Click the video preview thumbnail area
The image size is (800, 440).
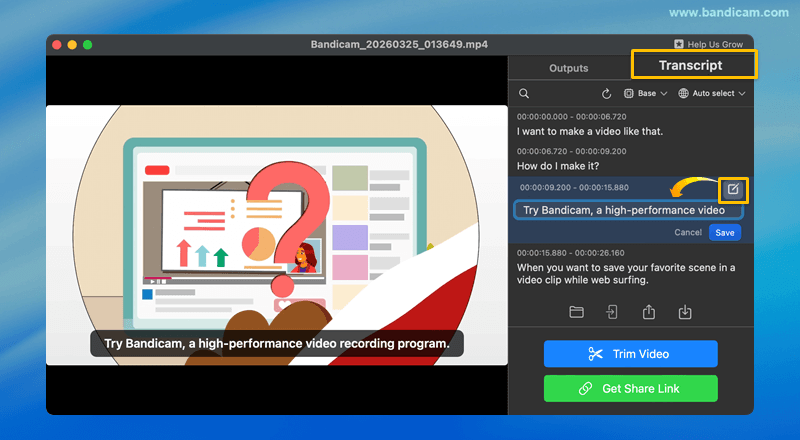click(x=277, y=235)
